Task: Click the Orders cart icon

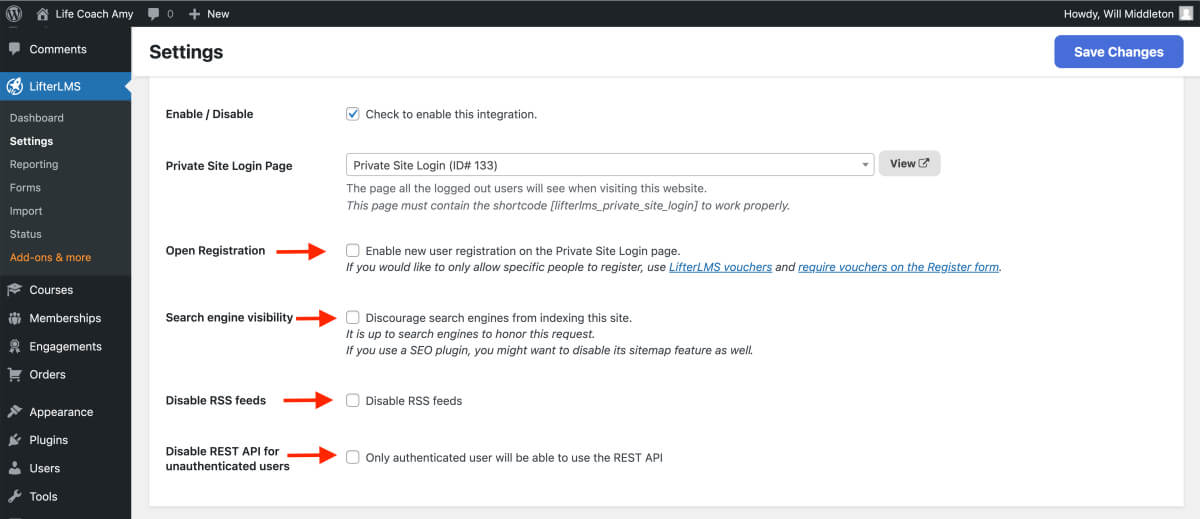Action: coord(14,375)
